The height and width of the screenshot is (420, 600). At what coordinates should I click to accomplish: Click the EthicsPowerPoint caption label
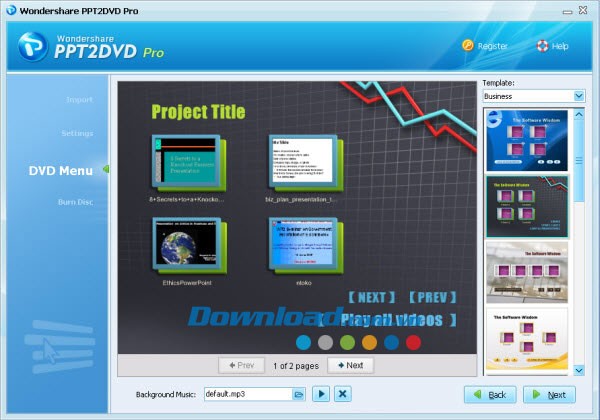(187, 283)
